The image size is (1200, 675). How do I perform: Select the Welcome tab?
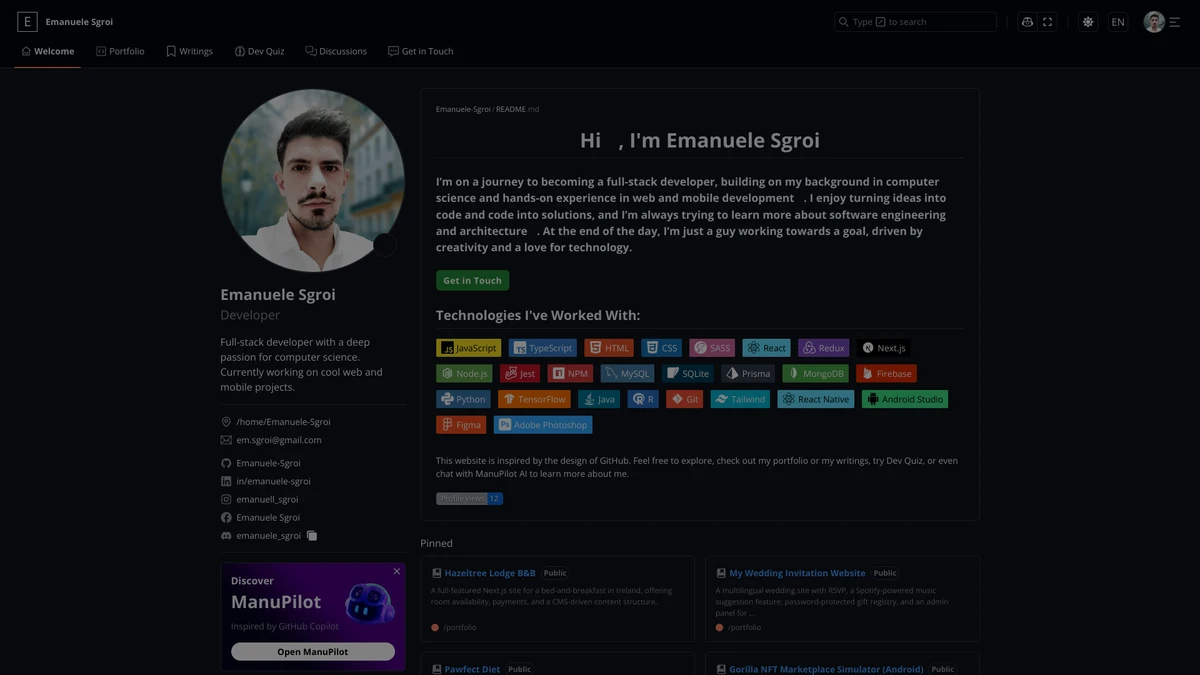point(48,51)
